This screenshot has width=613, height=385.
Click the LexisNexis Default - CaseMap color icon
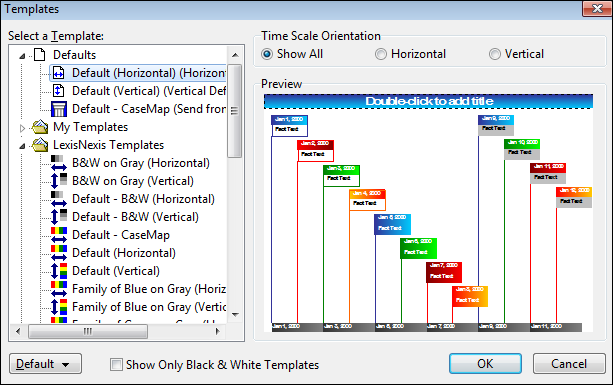[59, 235]
